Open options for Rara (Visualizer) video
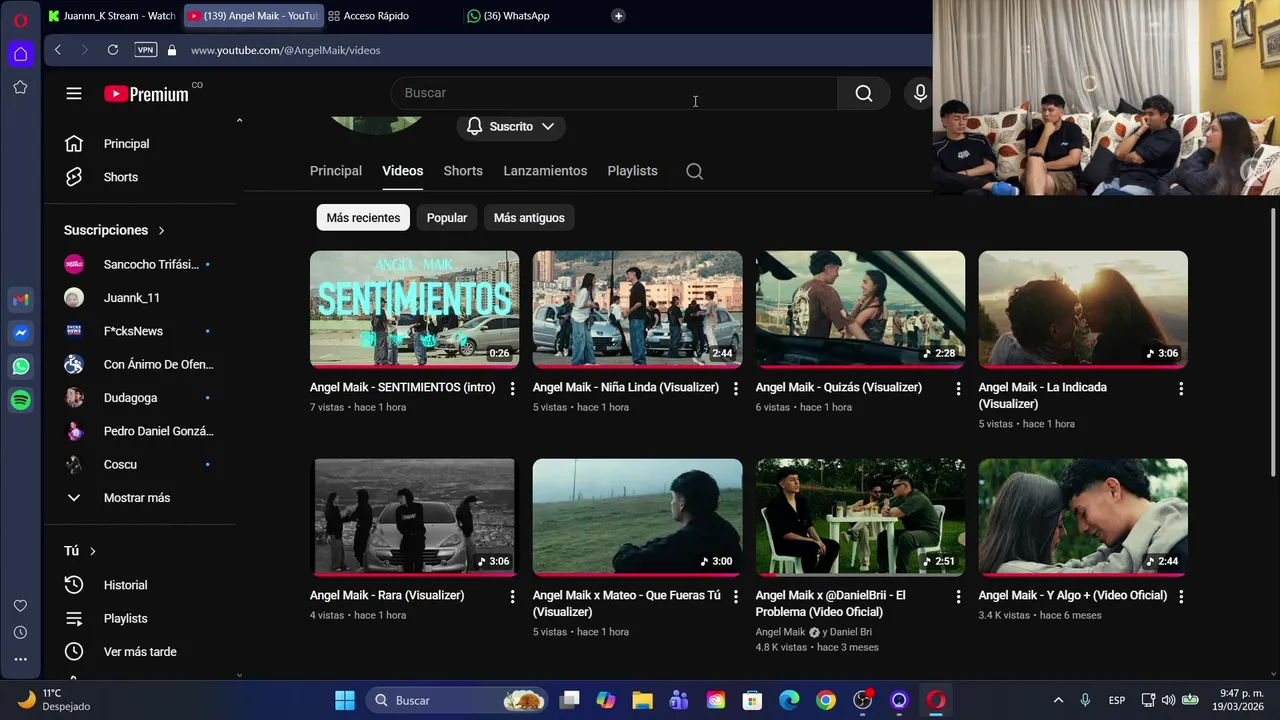1280x720 pixels. (x=512, y=596)
